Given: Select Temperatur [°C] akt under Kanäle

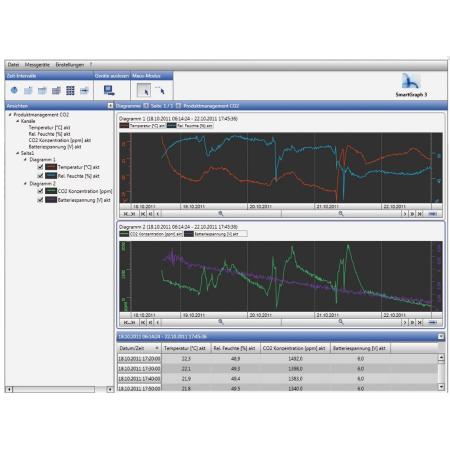Looking at the screenshot, I should coord(49,128).
